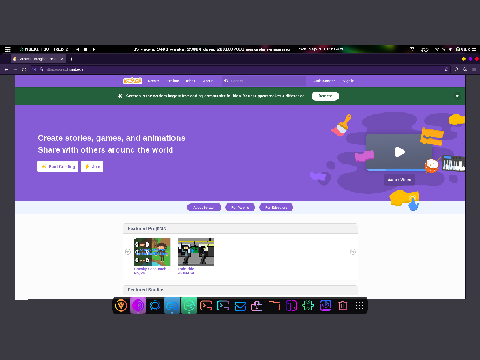Open the green puzzle-piece dock icon

pos(308,306)
